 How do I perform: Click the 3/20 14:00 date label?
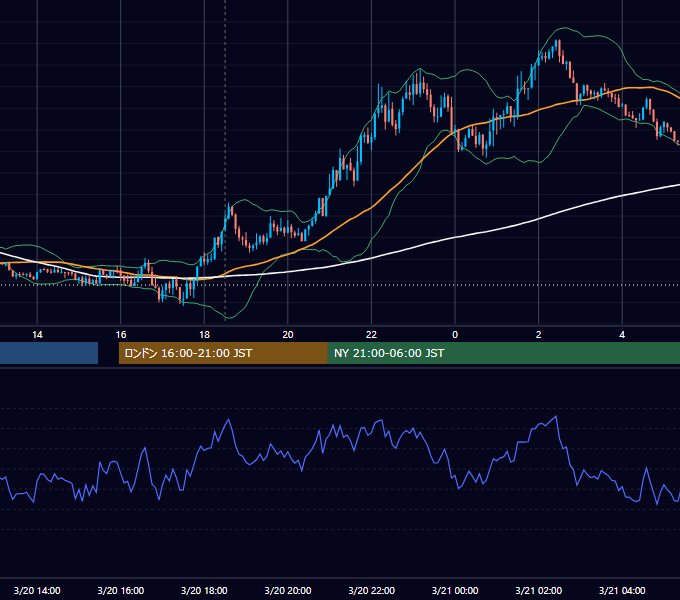coord(37,590)
